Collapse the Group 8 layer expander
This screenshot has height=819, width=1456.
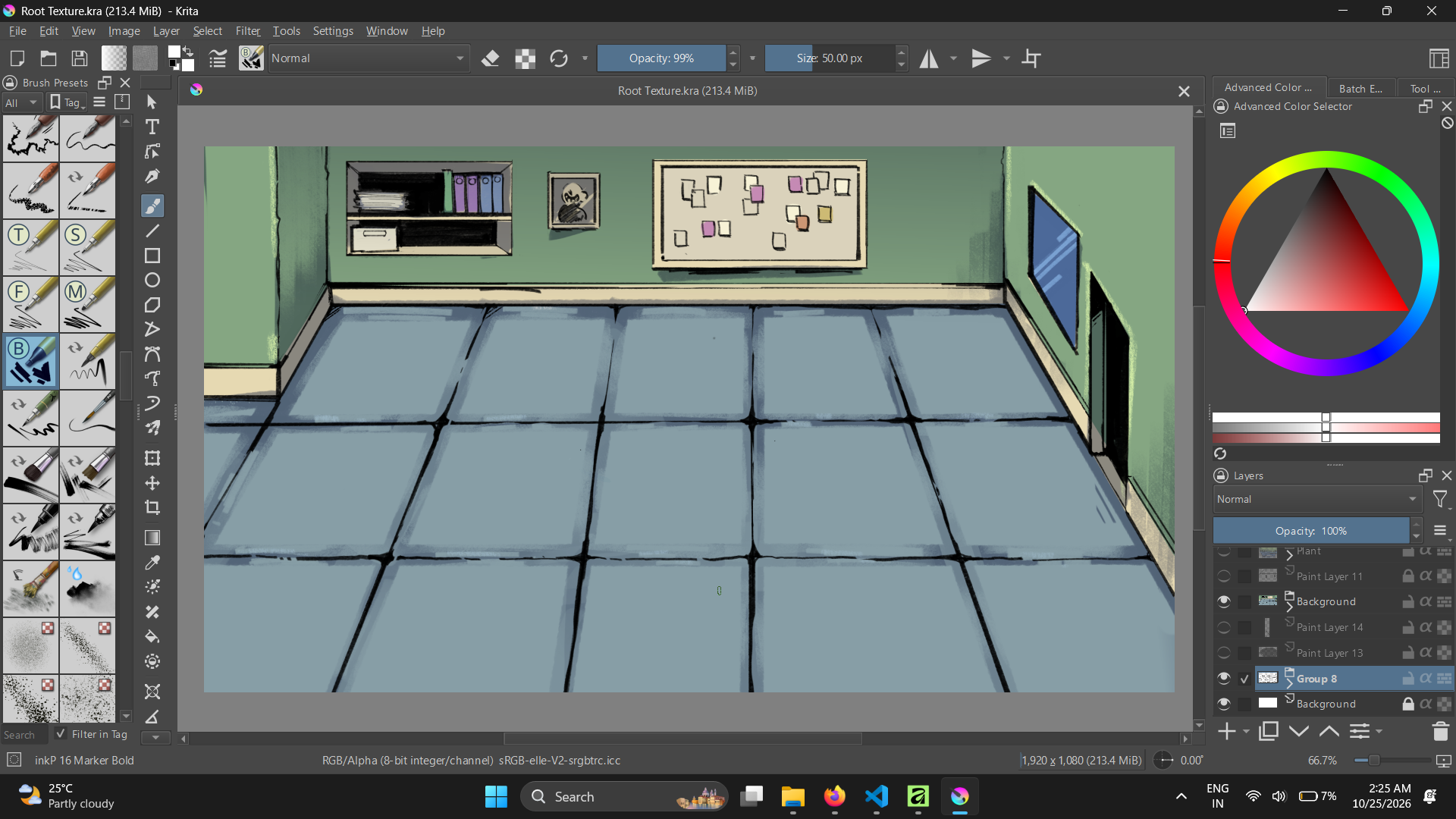[1289, 683]
